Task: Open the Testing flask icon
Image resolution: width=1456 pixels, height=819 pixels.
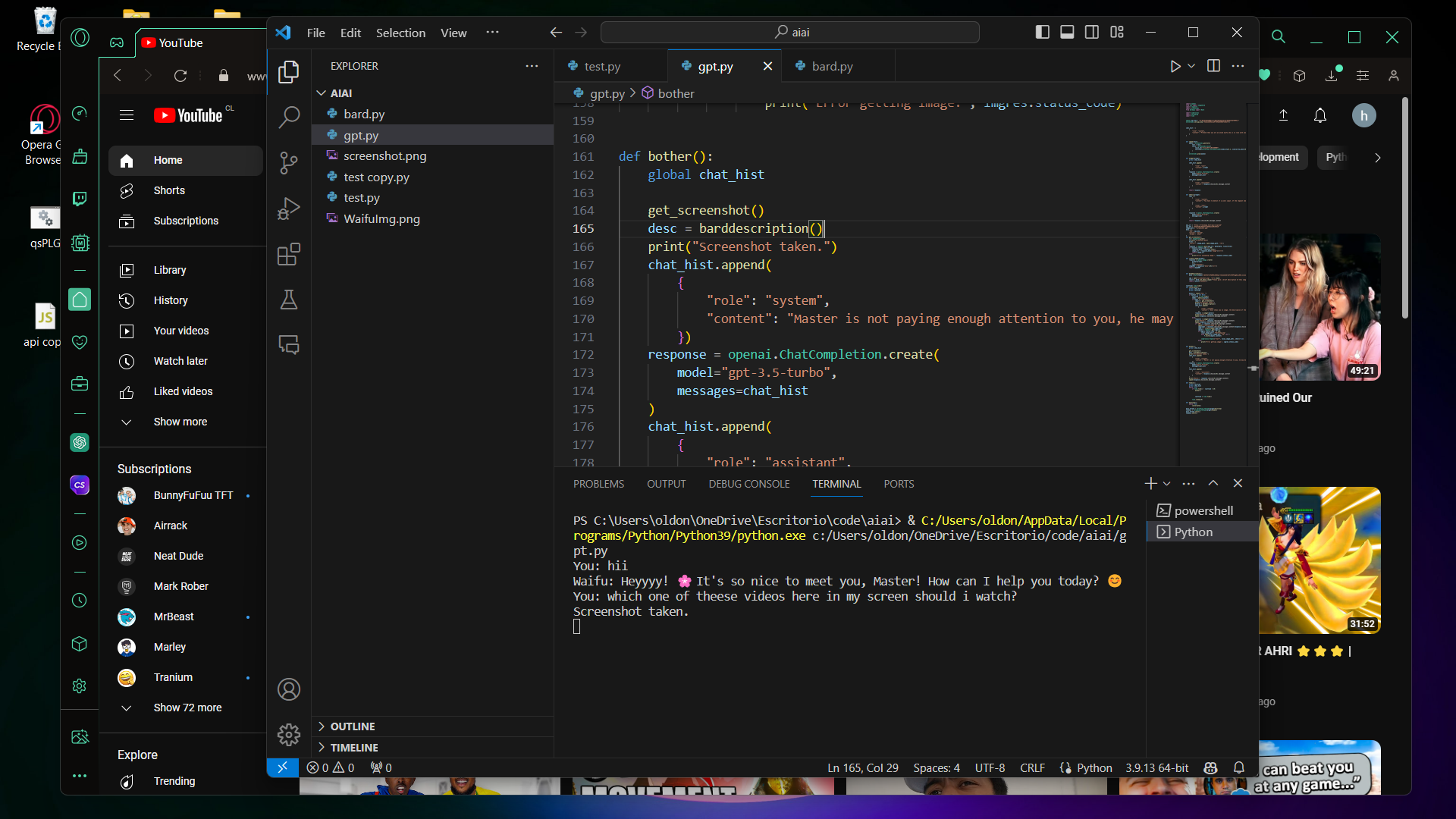Action: (289, 300)
